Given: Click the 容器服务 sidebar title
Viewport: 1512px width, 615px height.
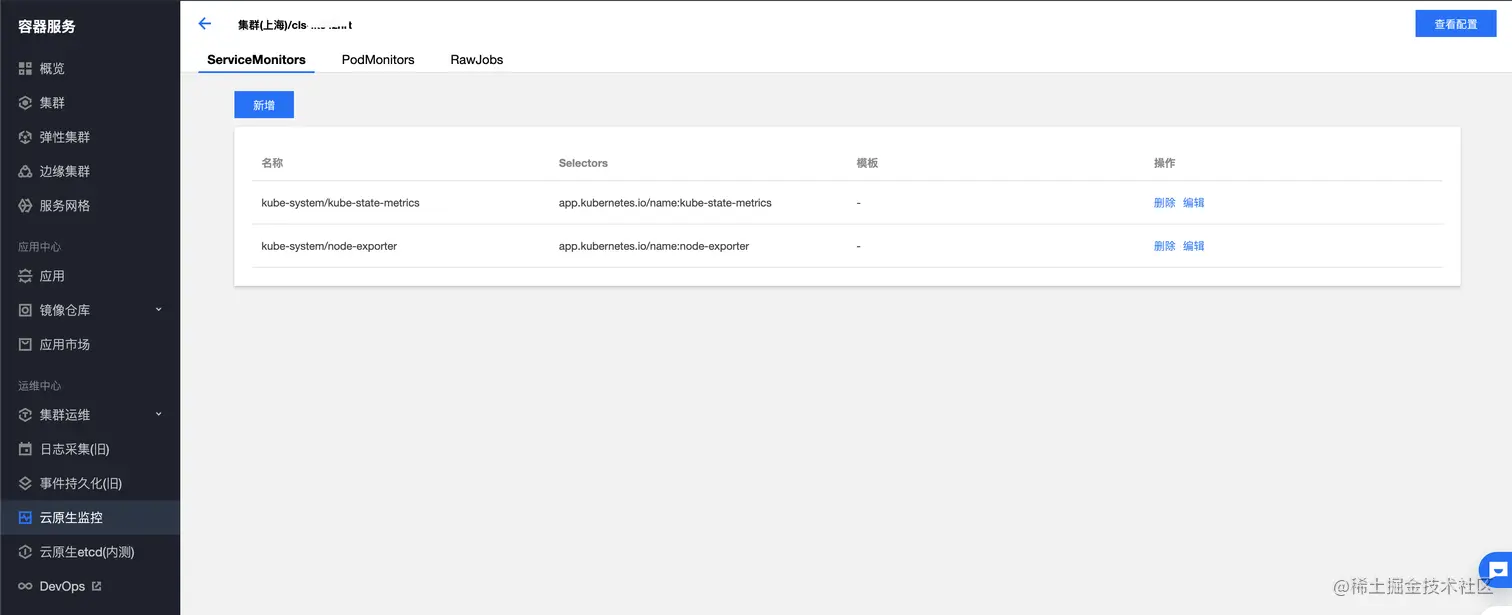Looking at the screenshot, I should pyautogui.click(x=47, y=26).
